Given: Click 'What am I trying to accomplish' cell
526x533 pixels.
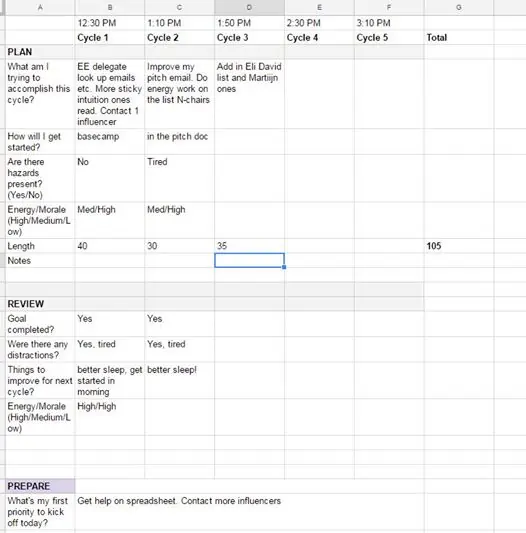Looking at the screenshot, I should (x=40, y=94).
